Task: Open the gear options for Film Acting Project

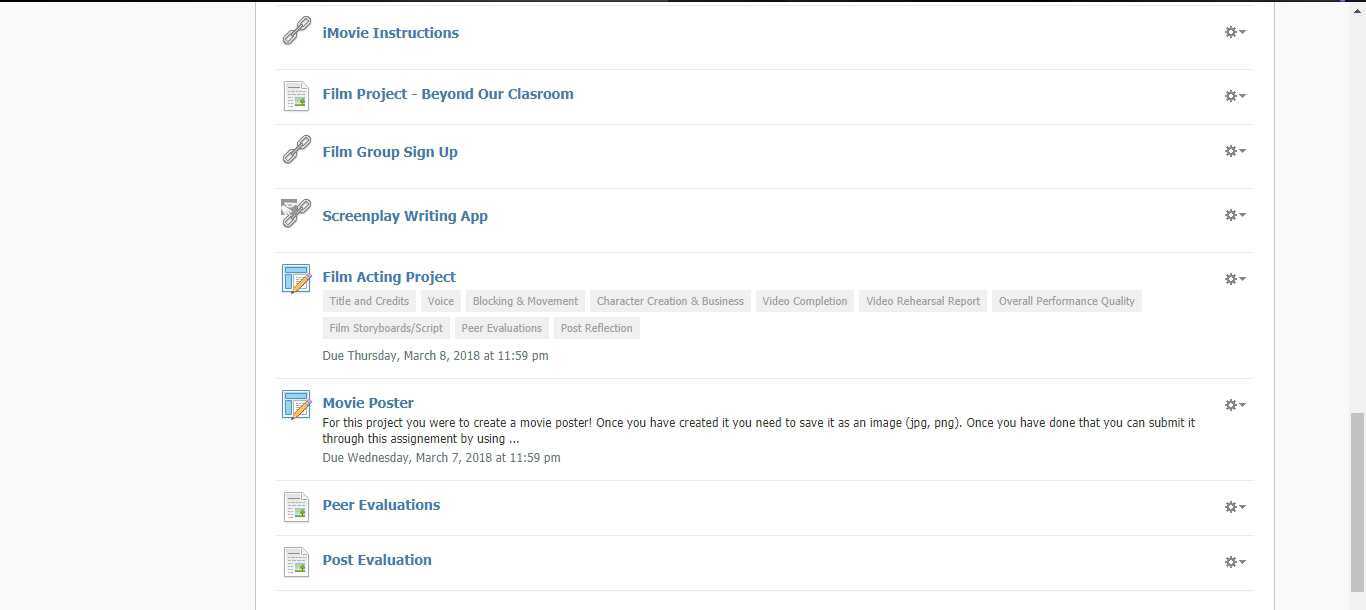Action: coord(1234,279)
